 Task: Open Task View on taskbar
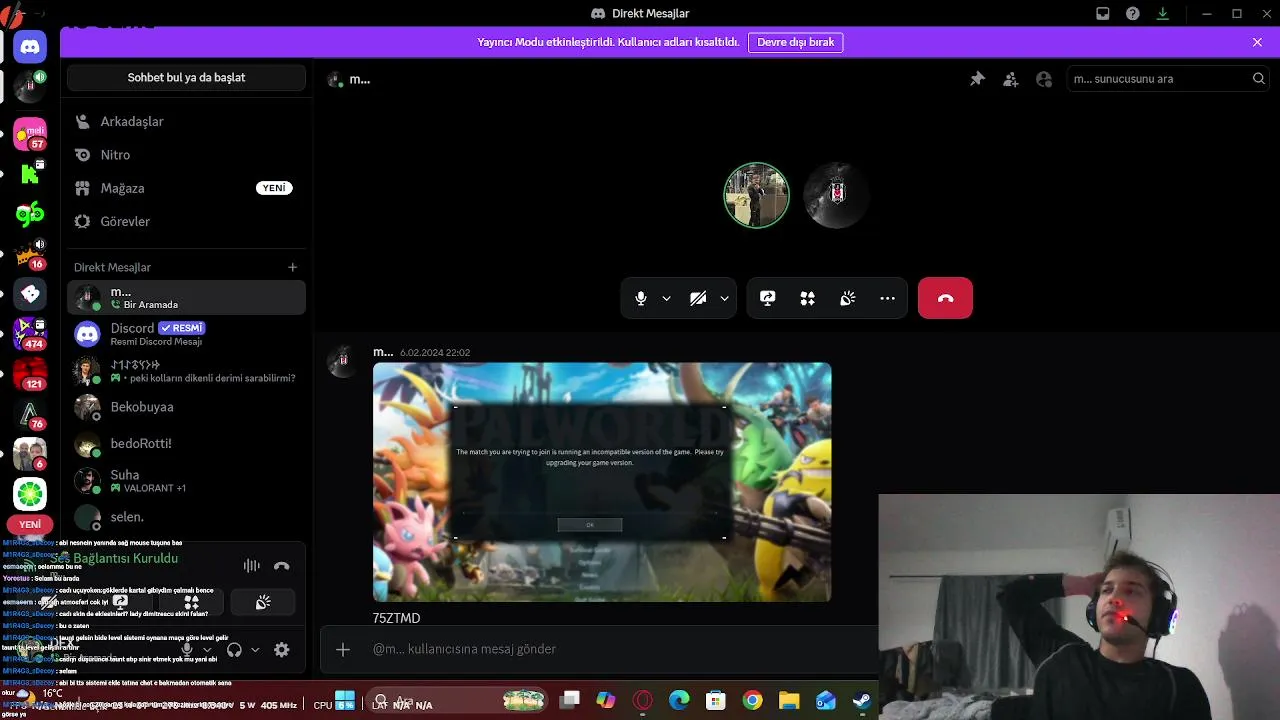pyautogui.click(x=570, y=701)
